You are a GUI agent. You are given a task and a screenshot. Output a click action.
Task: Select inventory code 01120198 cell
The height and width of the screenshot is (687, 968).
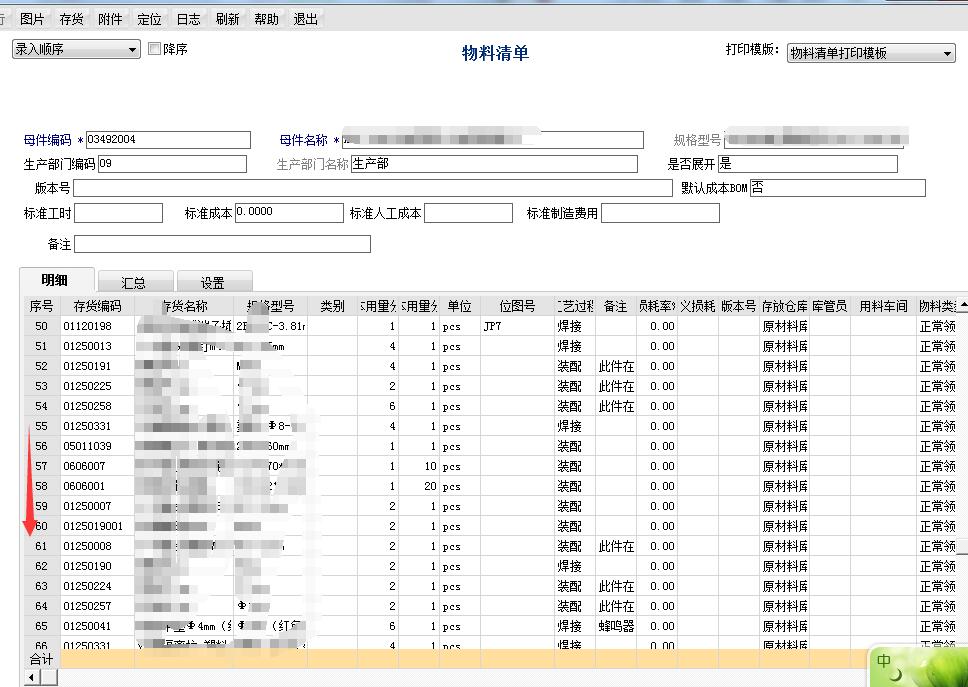[97, 326]
